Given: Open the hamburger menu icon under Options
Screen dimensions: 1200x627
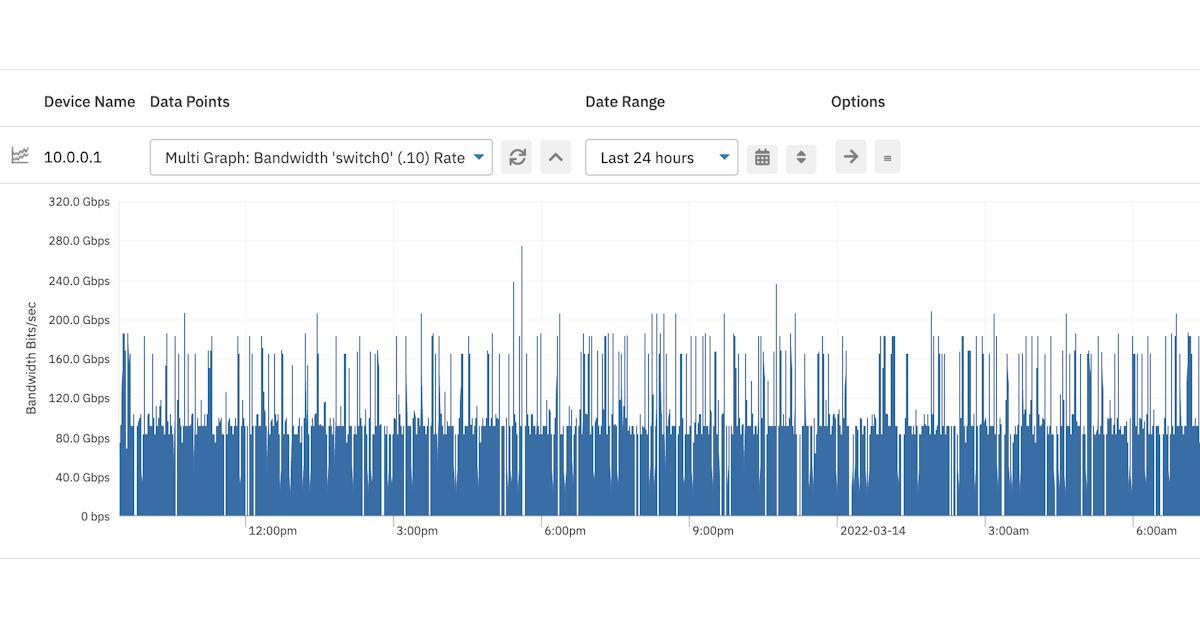Looking at the screenshot, I should coord(887,157).
